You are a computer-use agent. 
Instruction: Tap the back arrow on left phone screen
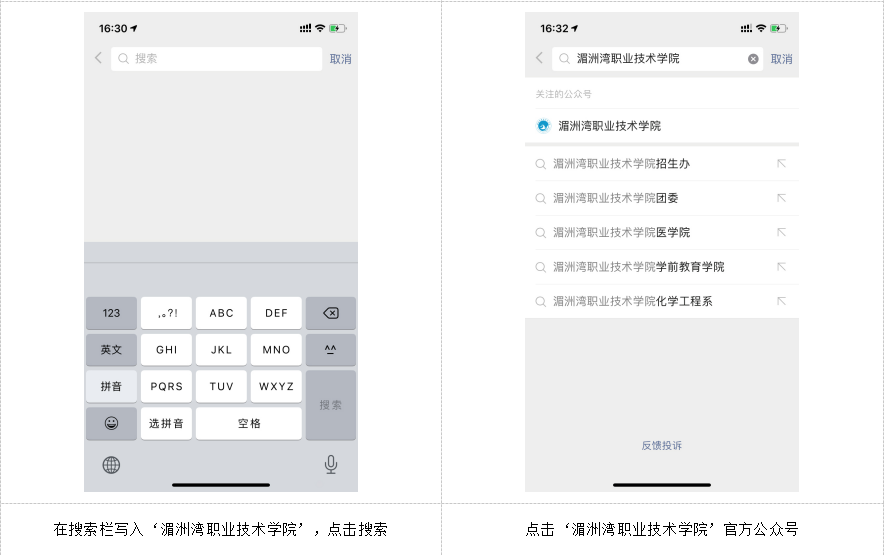tap(98, 58)
